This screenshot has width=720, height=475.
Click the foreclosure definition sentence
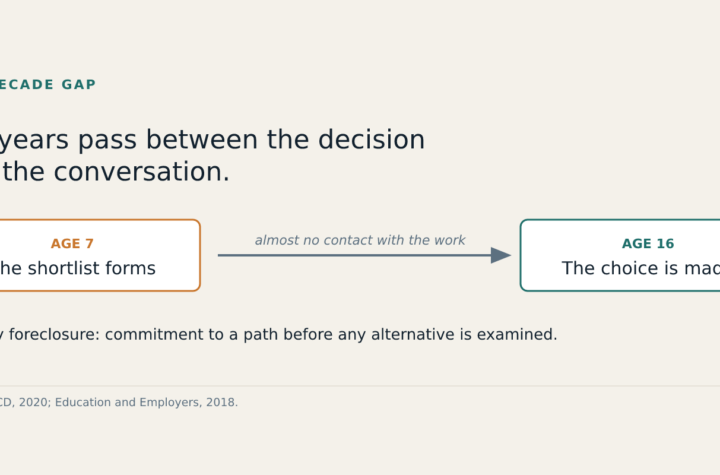pos(278,334)
